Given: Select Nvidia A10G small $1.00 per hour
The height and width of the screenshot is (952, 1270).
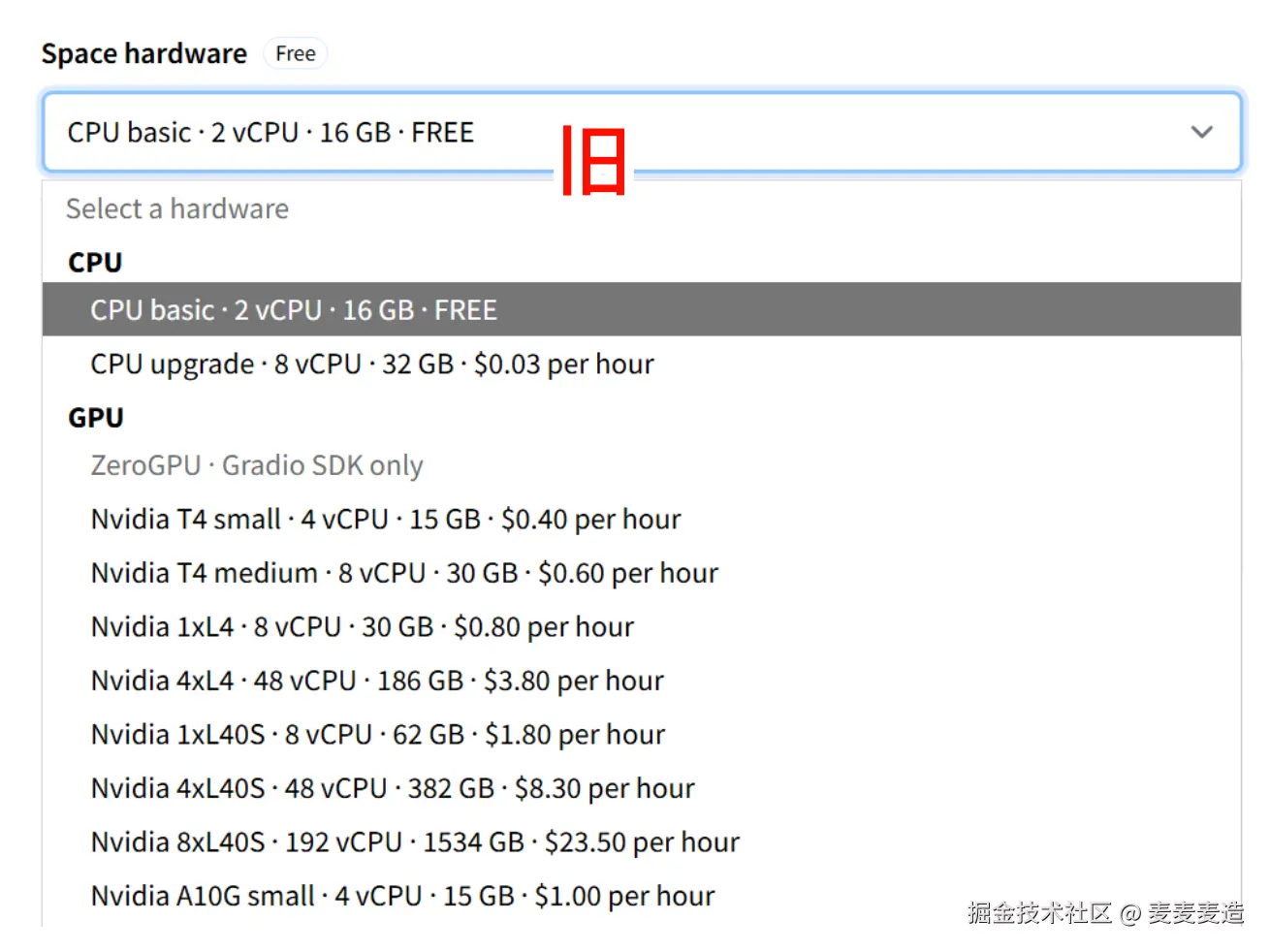Looking at the screenshot, I should (641, 896).
